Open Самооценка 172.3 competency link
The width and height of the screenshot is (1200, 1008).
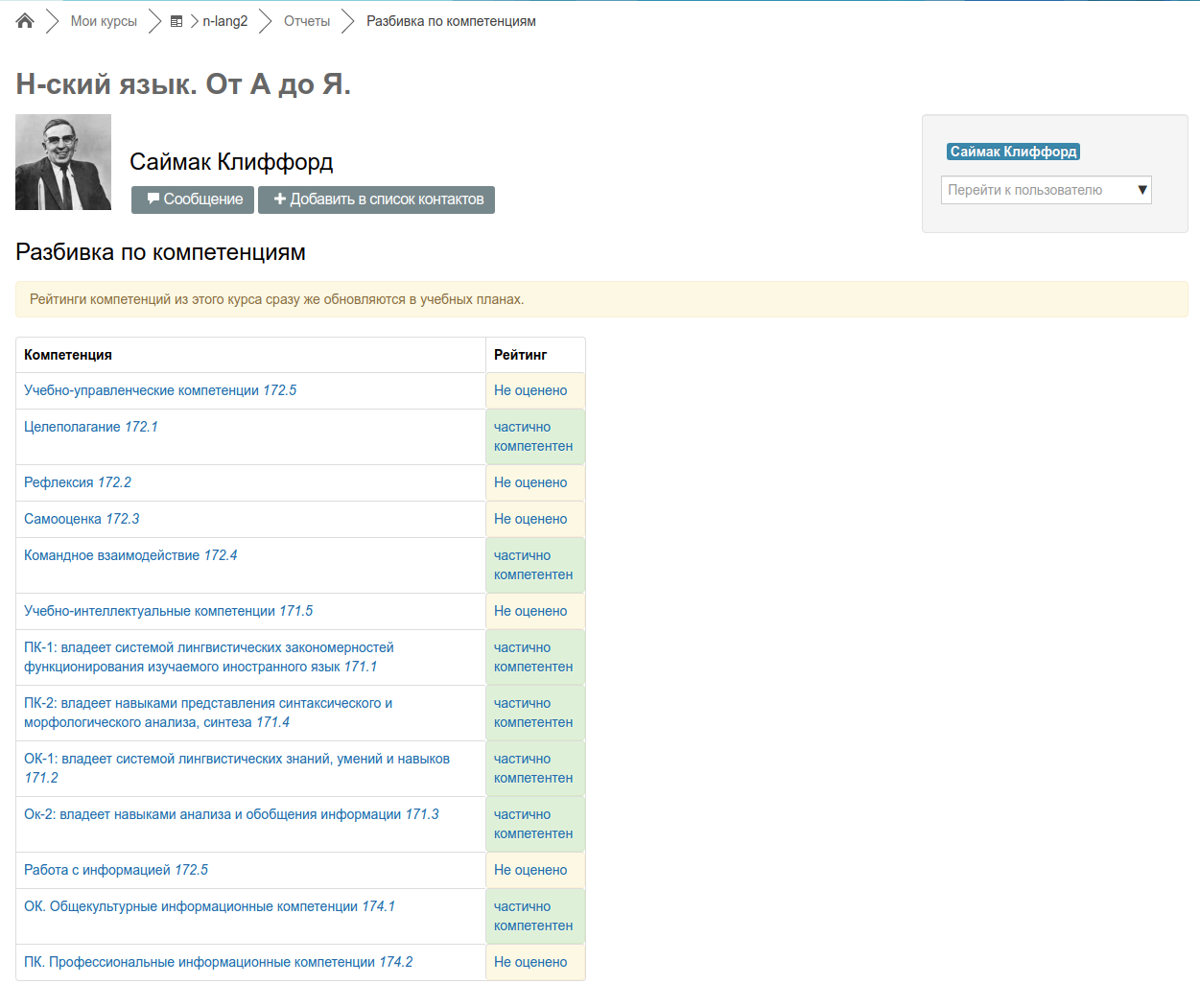[x=82, y=519]
